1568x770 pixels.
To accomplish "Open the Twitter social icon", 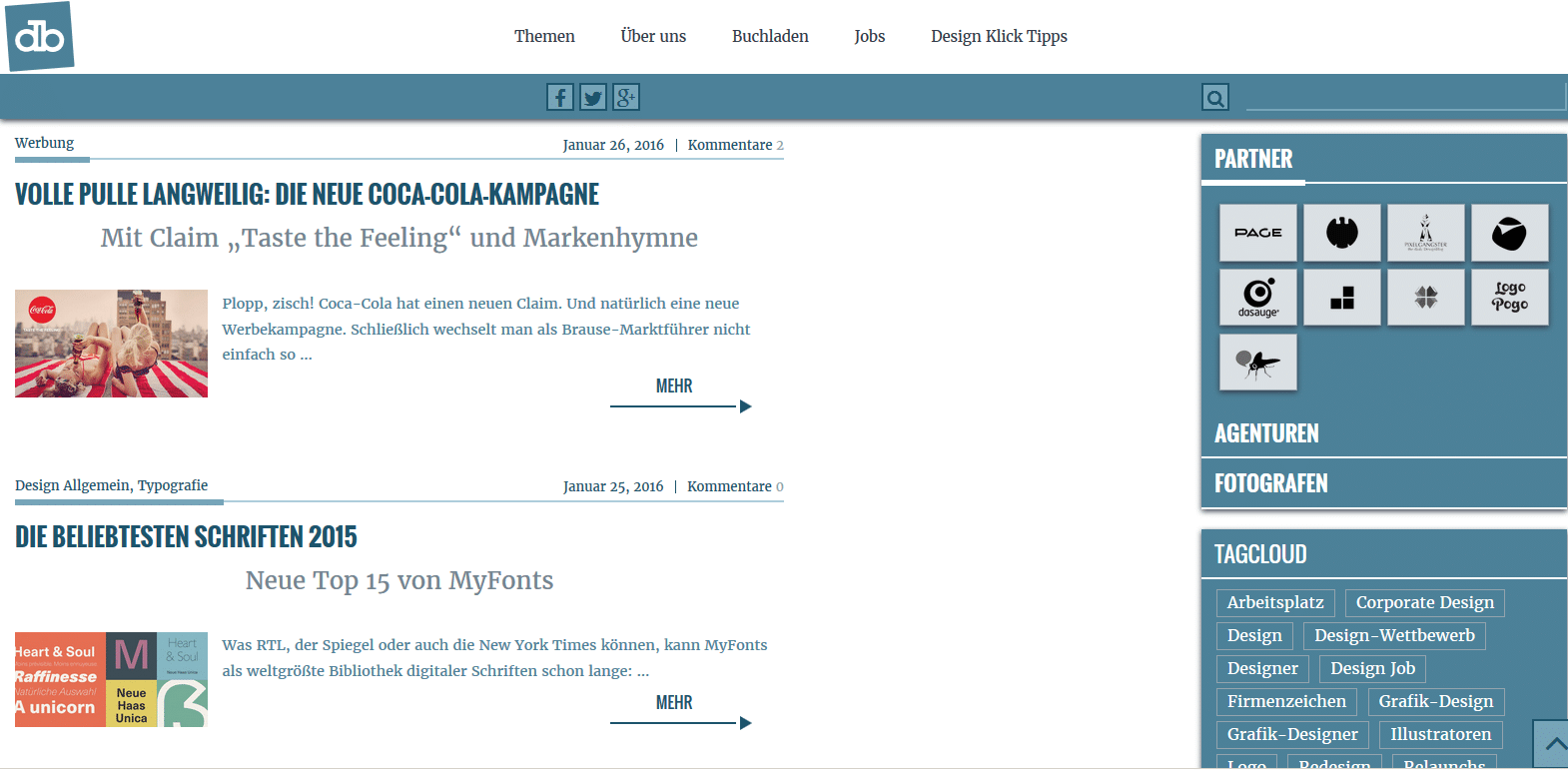I will click(593, 97).
